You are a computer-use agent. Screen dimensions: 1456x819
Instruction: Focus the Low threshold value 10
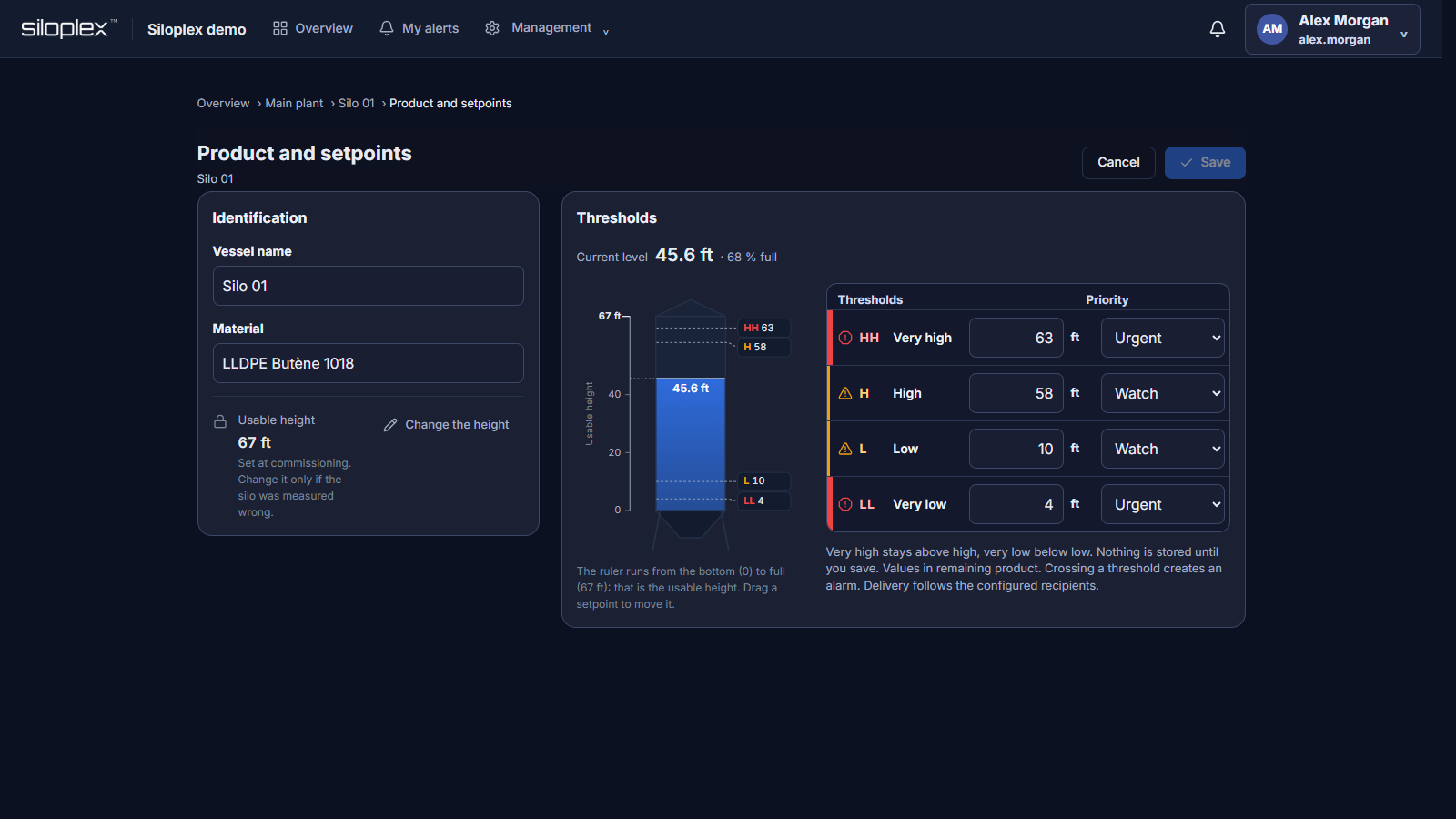[x=1016, y=449]
